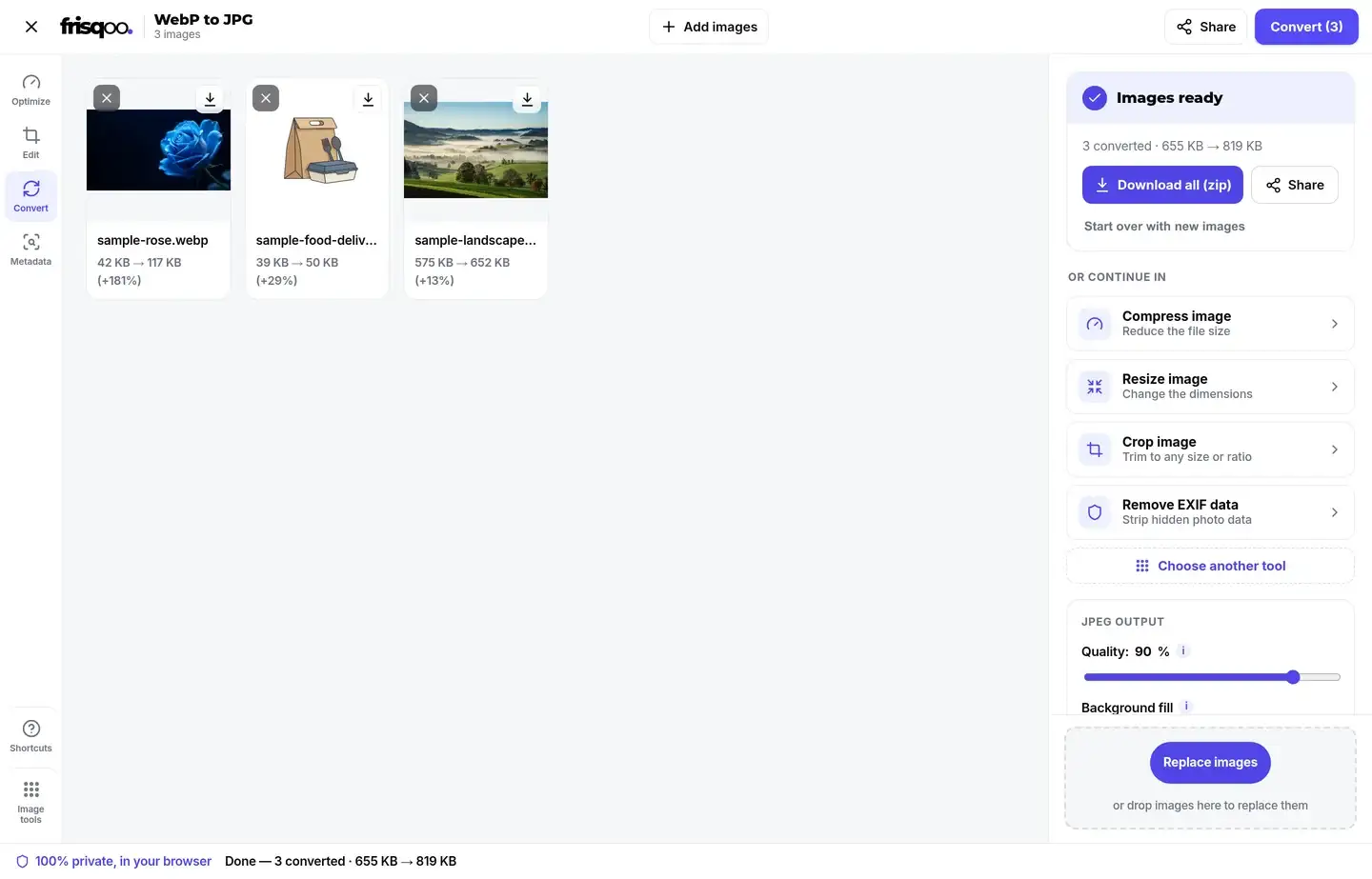Click the privacy shield icon in status bar
1372x879 pixels.
pos(22,861)
